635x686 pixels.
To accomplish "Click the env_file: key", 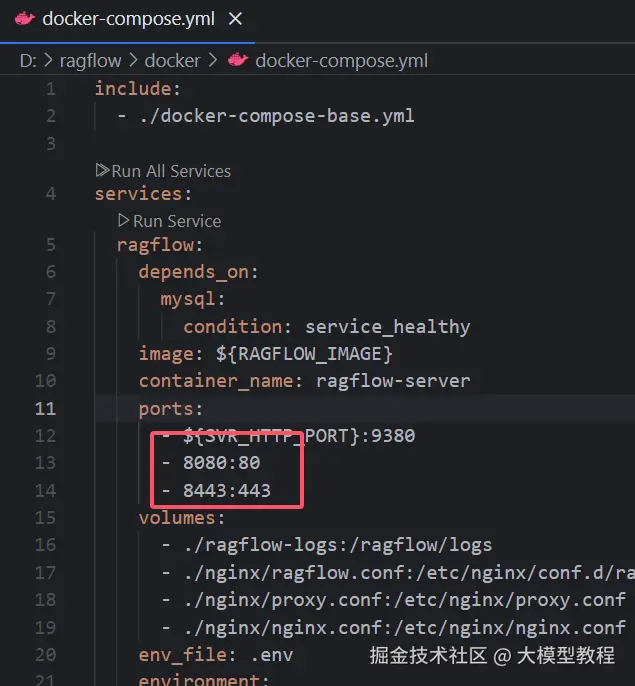I will click(187, 655).
